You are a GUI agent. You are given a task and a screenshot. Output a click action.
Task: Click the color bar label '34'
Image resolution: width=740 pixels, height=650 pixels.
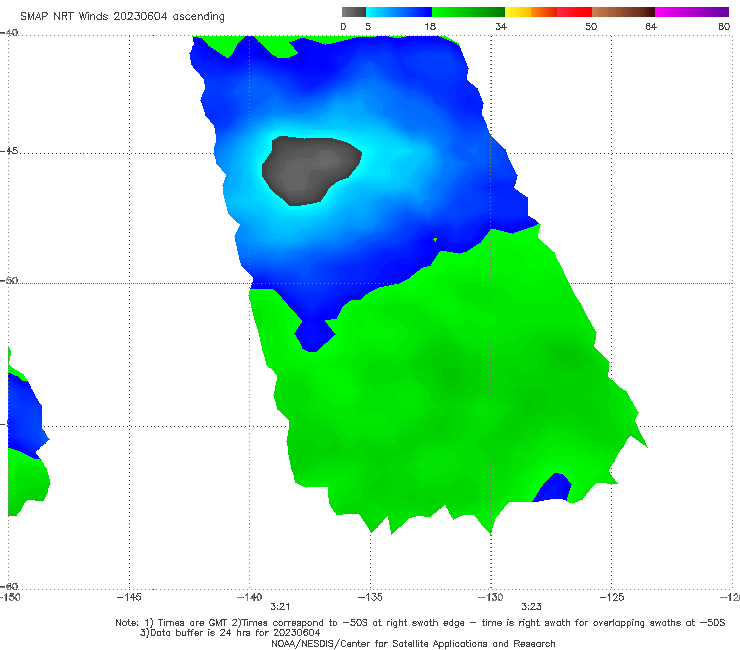(501, 26)
